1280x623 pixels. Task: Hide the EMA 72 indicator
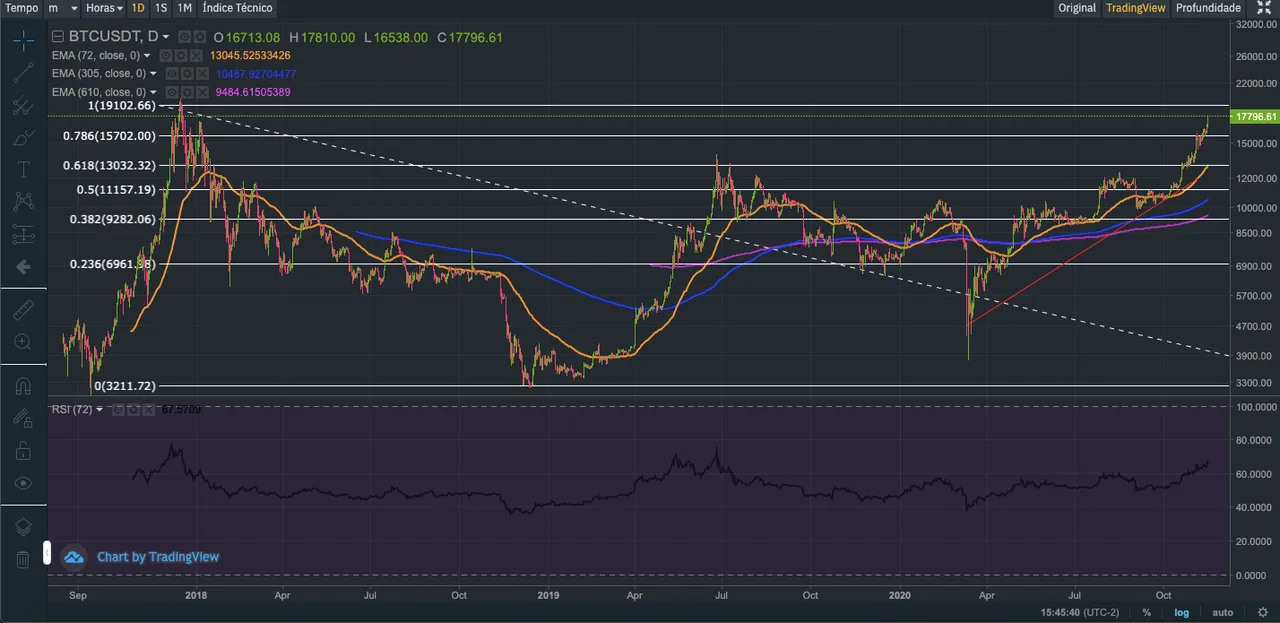(166, 56)
